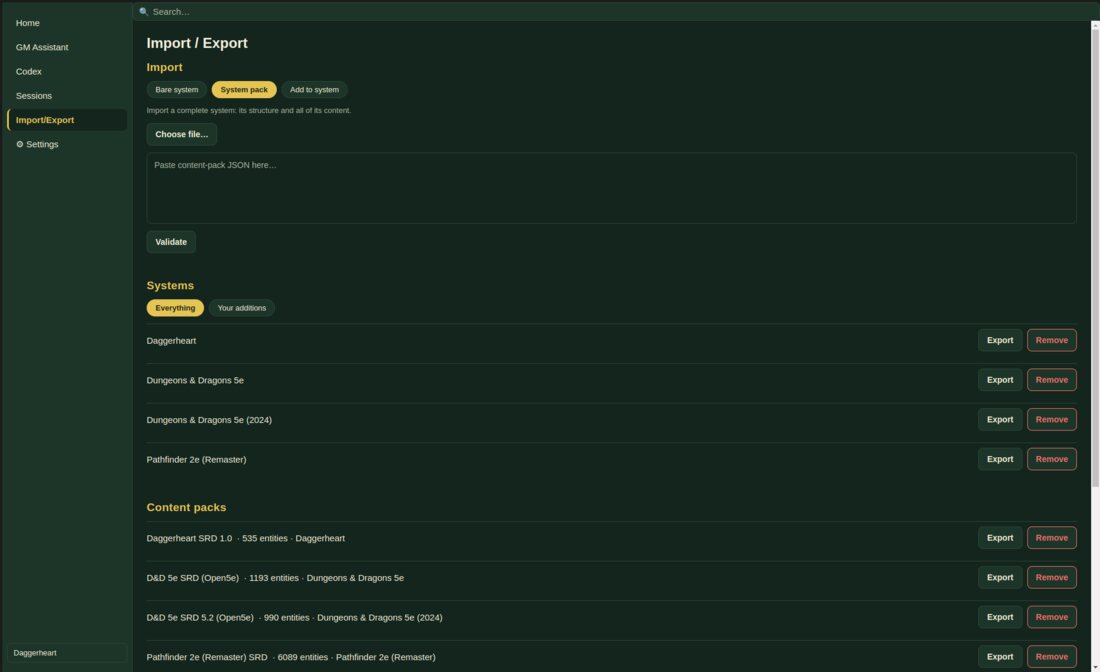This screenshot has height=672, width=1100.
Task: Export Pathfinder 2e (Remaster) SRD pack
Action: click(1000, 657)
